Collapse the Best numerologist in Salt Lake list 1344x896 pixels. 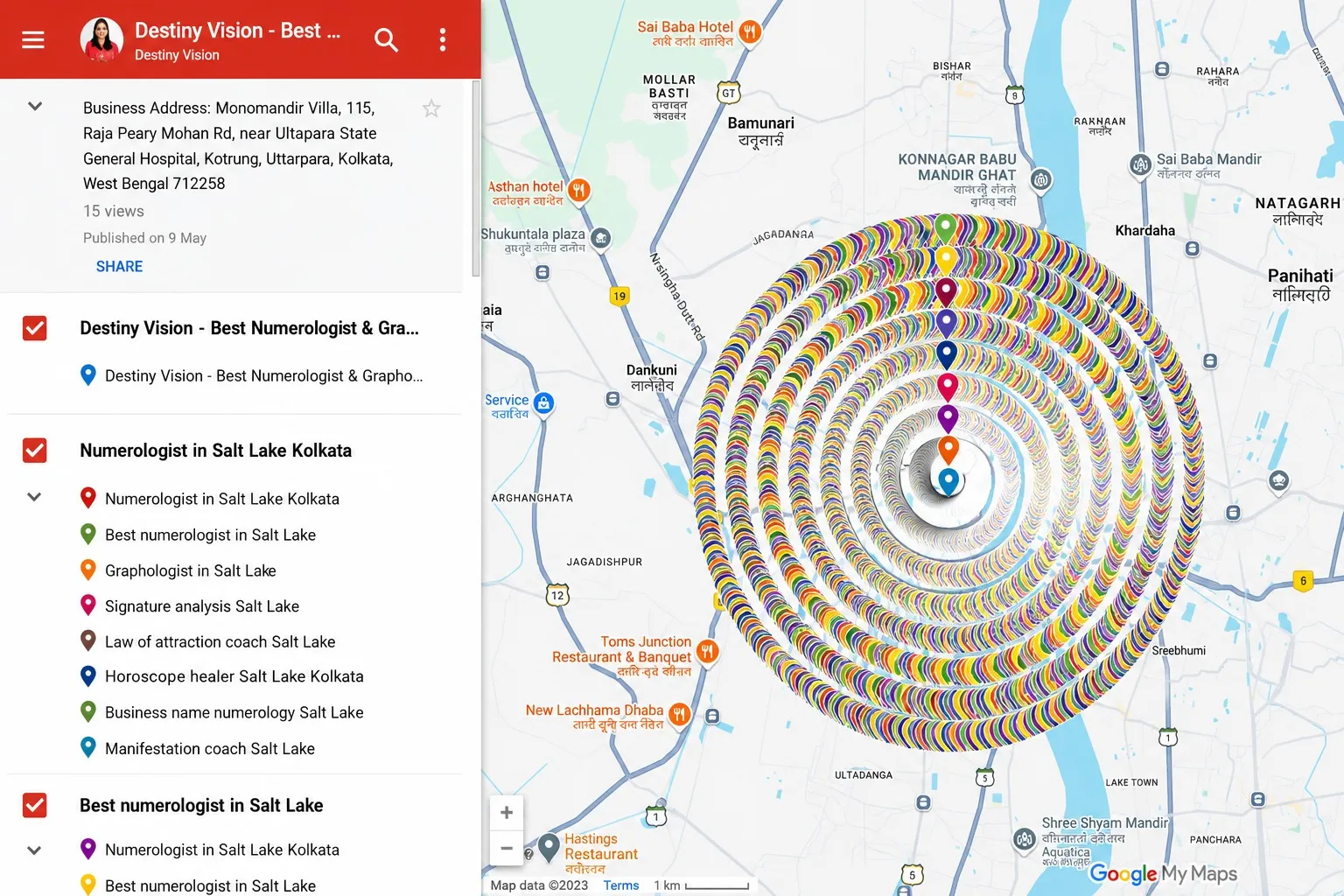(x=34, y=850)
